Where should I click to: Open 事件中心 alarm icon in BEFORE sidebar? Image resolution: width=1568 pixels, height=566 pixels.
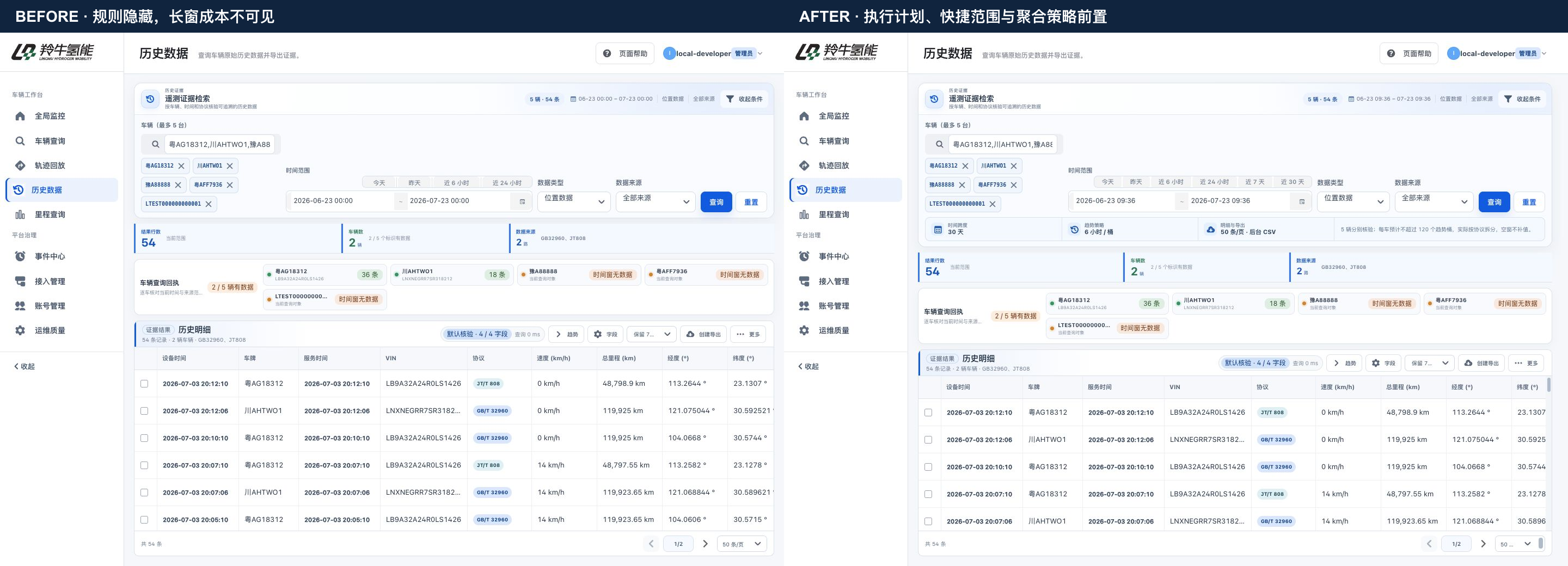(20, 256)
